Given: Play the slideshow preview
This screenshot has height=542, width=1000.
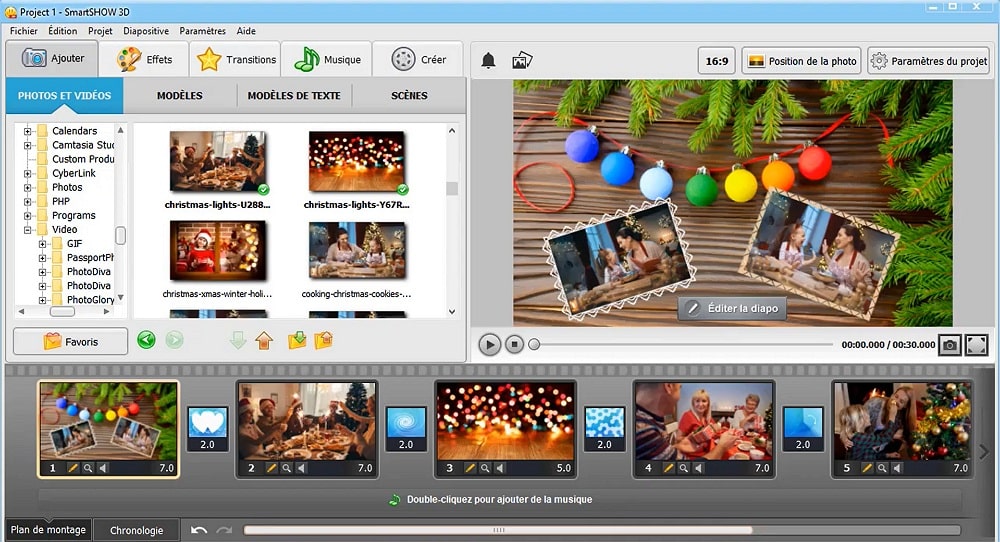Looking at the screenshot, I should [489, 345].
